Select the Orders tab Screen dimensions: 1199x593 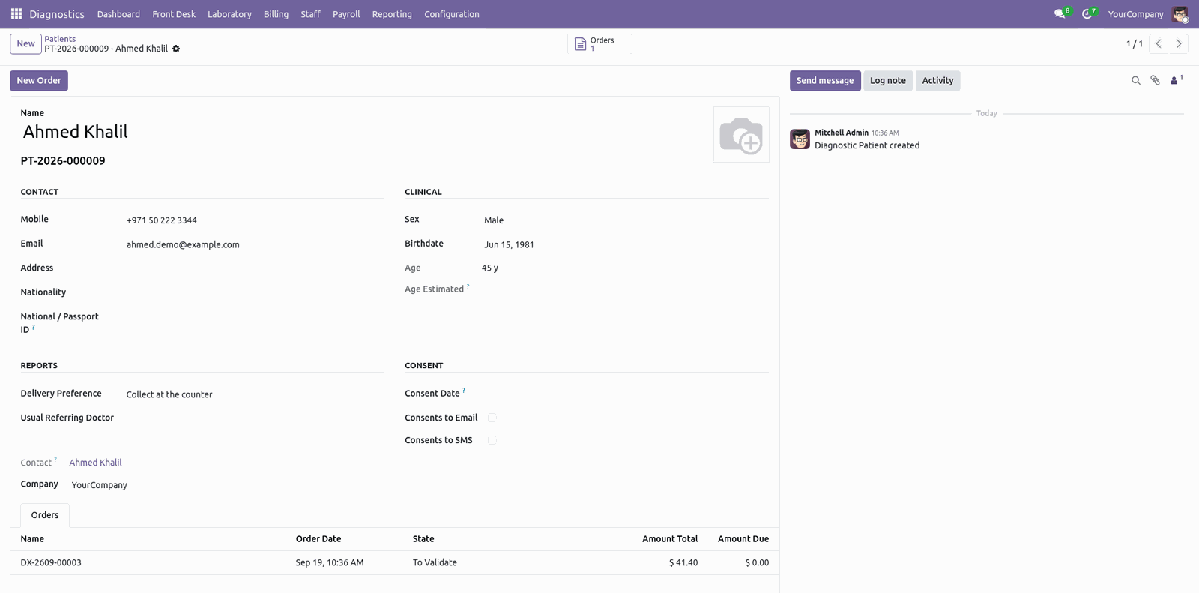coord(44,515)
